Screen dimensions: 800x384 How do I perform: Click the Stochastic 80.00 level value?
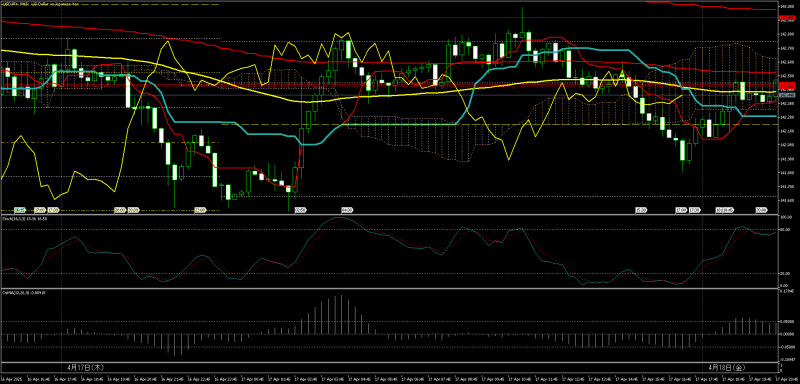click(786, 230)
